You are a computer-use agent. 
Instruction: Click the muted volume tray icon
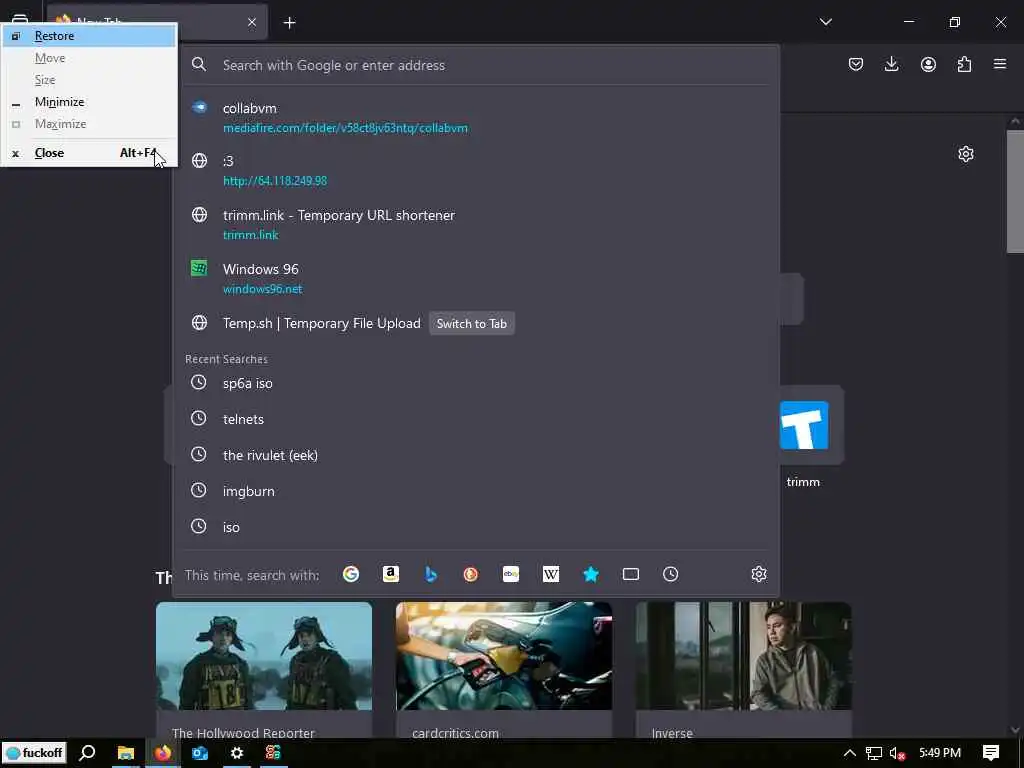(898, 754)
